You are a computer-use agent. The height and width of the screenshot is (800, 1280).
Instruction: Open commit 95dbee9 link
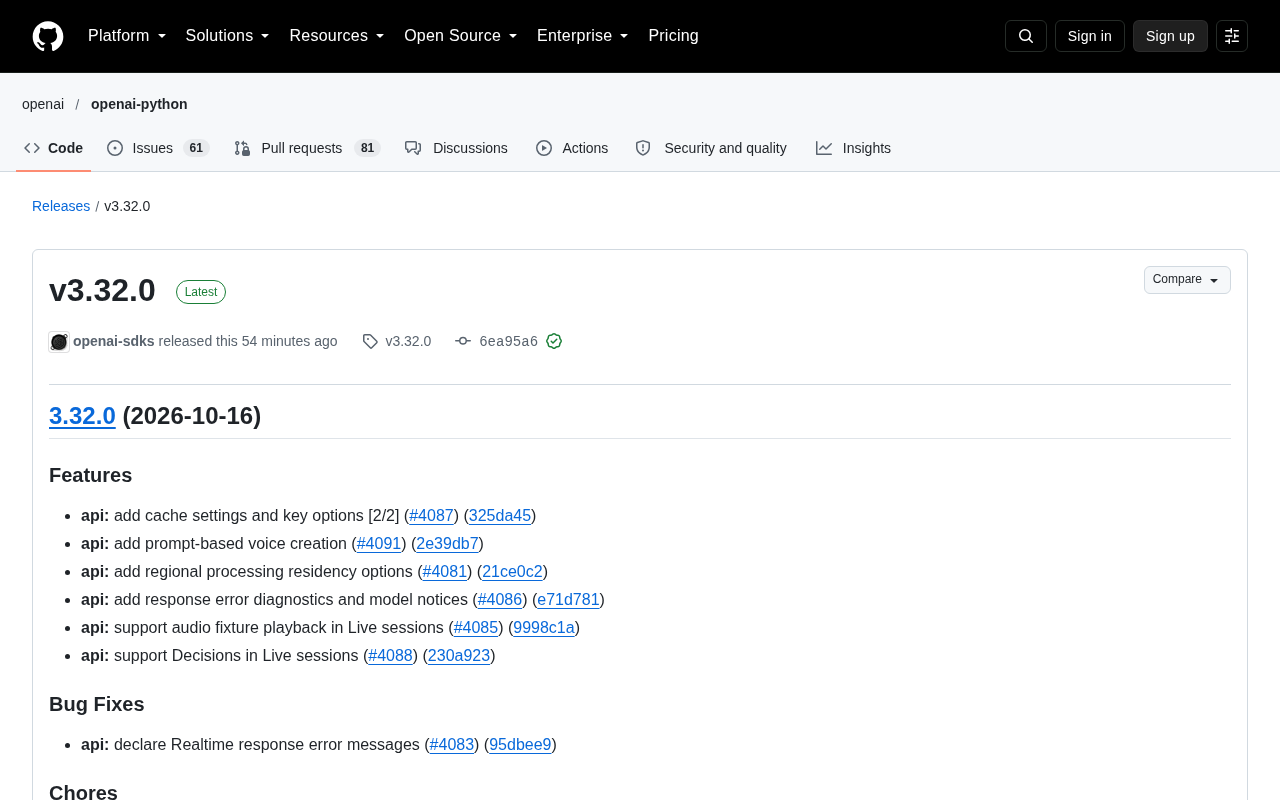click(x=520, y=745)
